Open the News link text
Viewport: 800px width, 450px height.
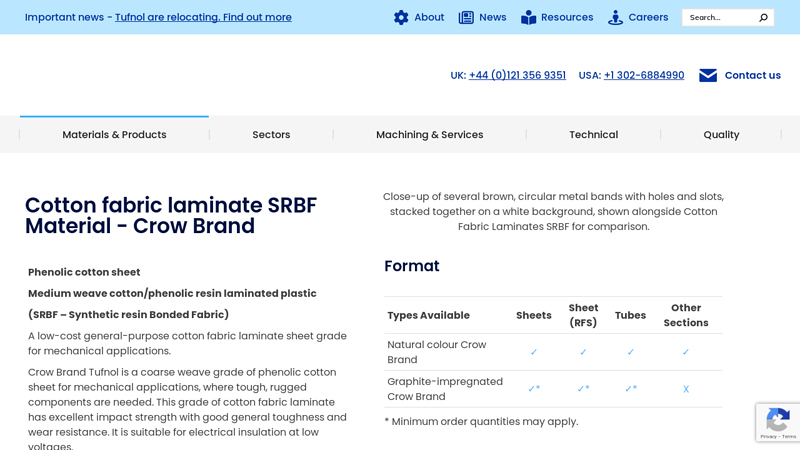[x=493, y=17]
